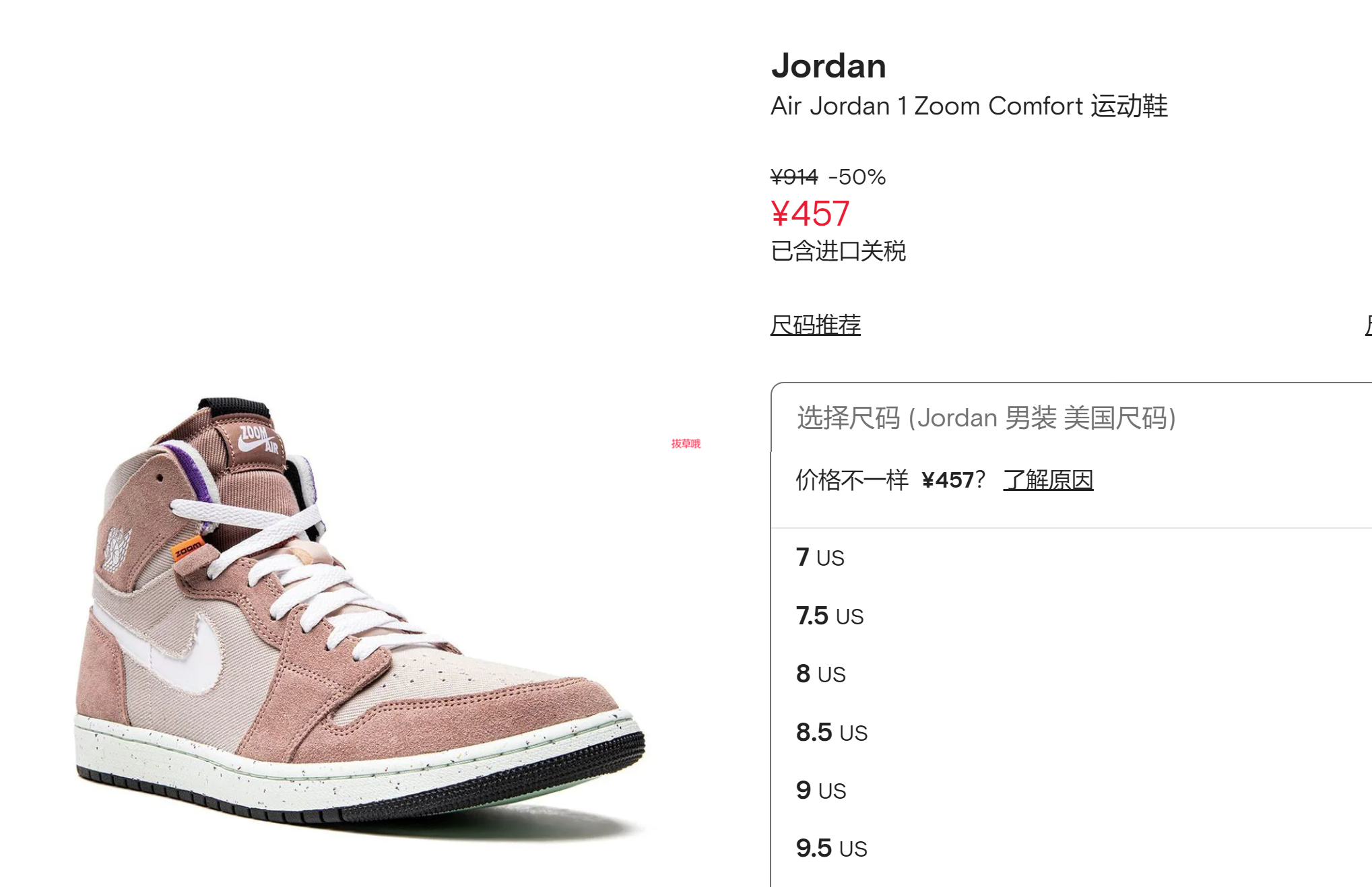The width and height of the screenshot is (1372, 887).
Task: Click the crossed-out ¥914 original price
Action: point(794,177)
